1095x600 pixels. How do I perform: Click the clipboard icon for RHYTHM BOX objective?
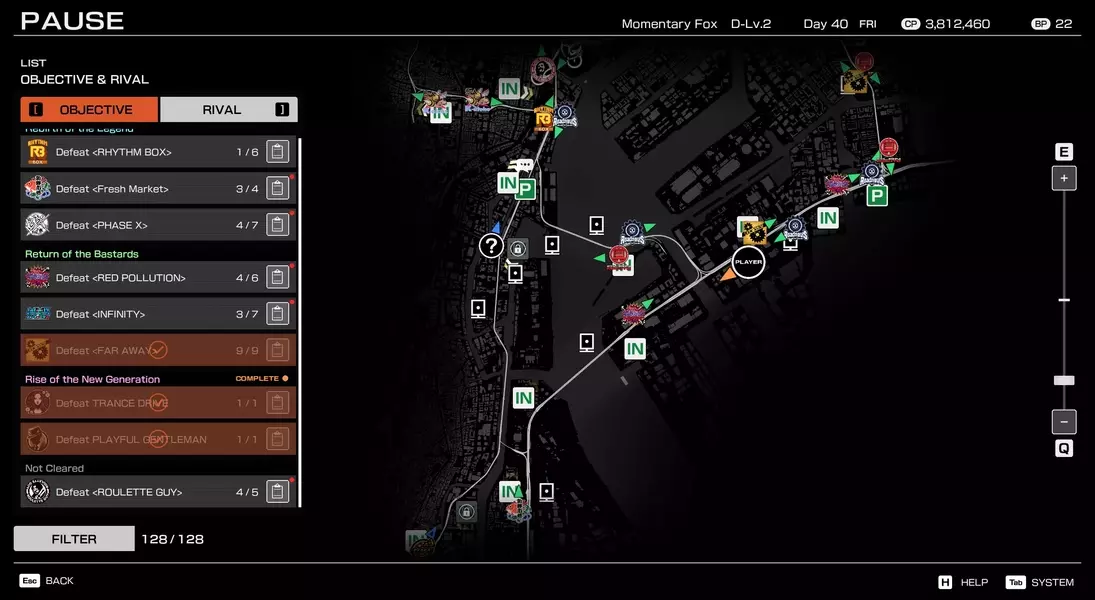[278, 152]
